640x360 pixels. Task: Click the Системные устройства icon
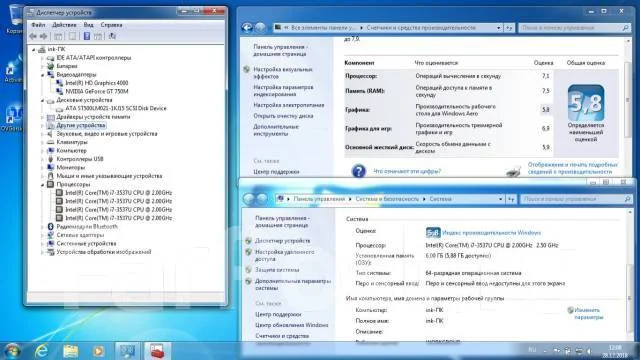tap(51, 244)
